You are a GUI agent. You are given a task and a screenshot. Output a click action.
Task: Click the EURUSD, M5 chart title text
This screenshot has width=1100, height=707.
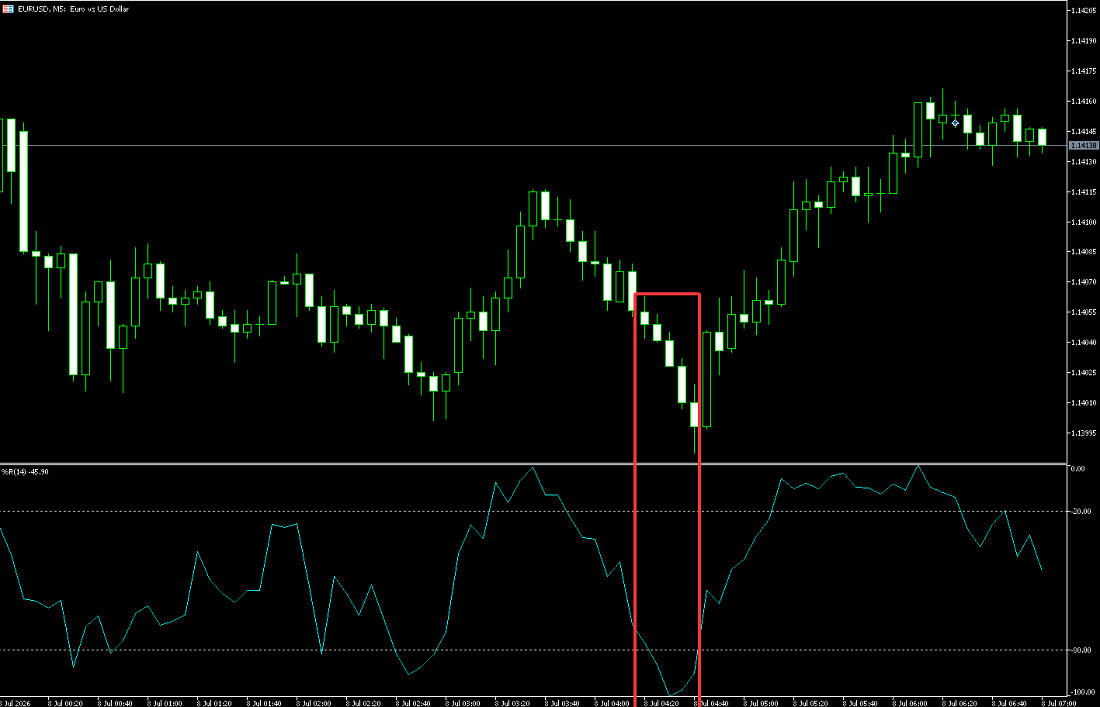[73, 8]
